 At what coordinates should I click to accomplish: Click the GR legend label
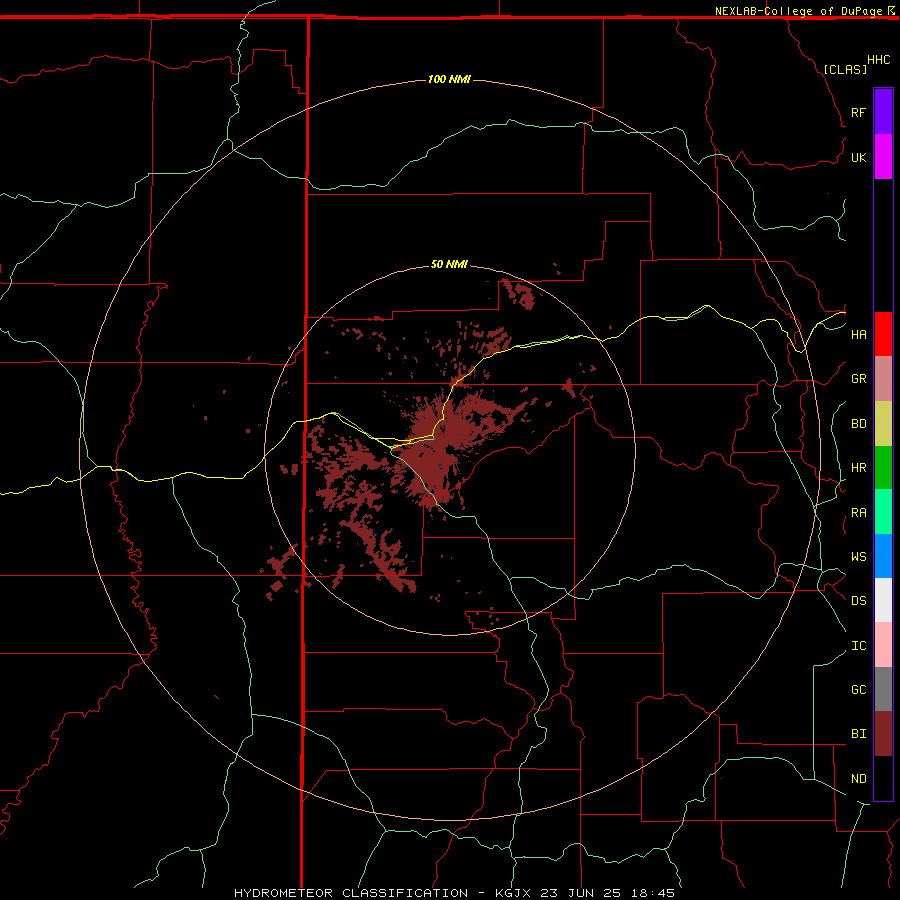tap(858, 379)
